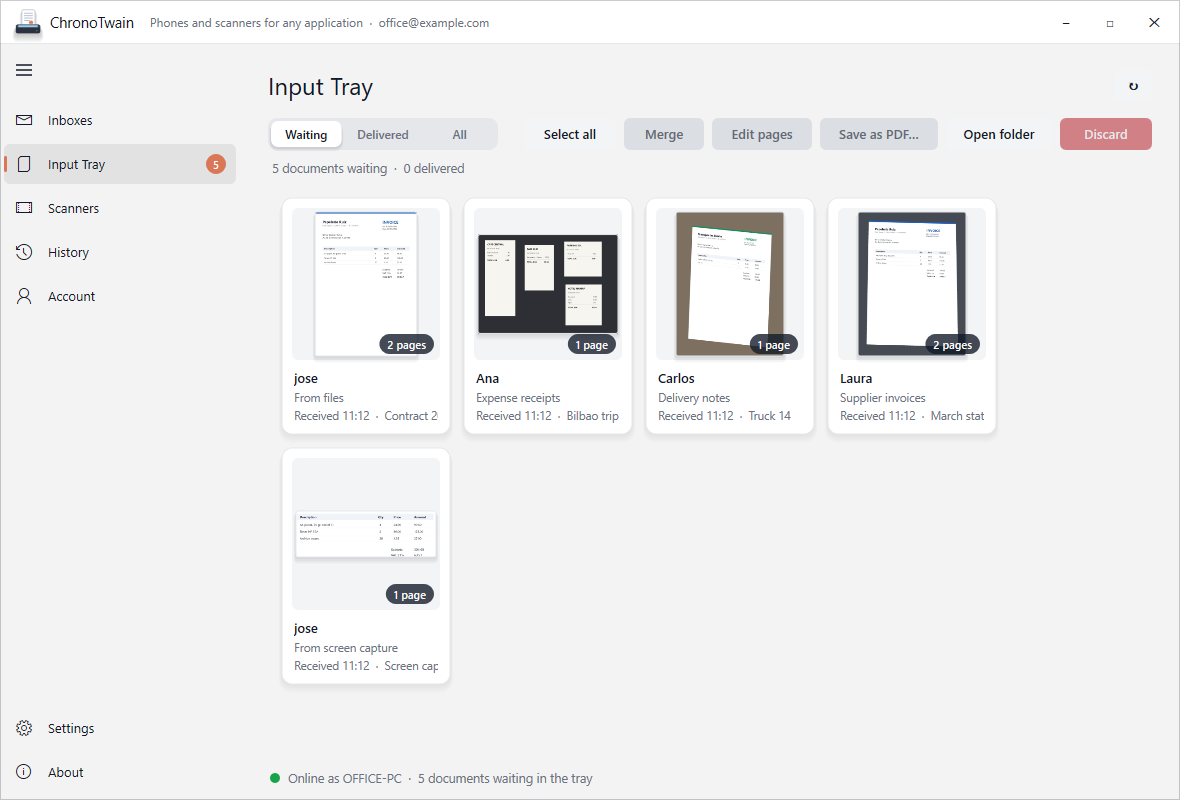Click the name 'Carlos' on the card
This screenshot has height=800, width=1180.
[676, 379]
